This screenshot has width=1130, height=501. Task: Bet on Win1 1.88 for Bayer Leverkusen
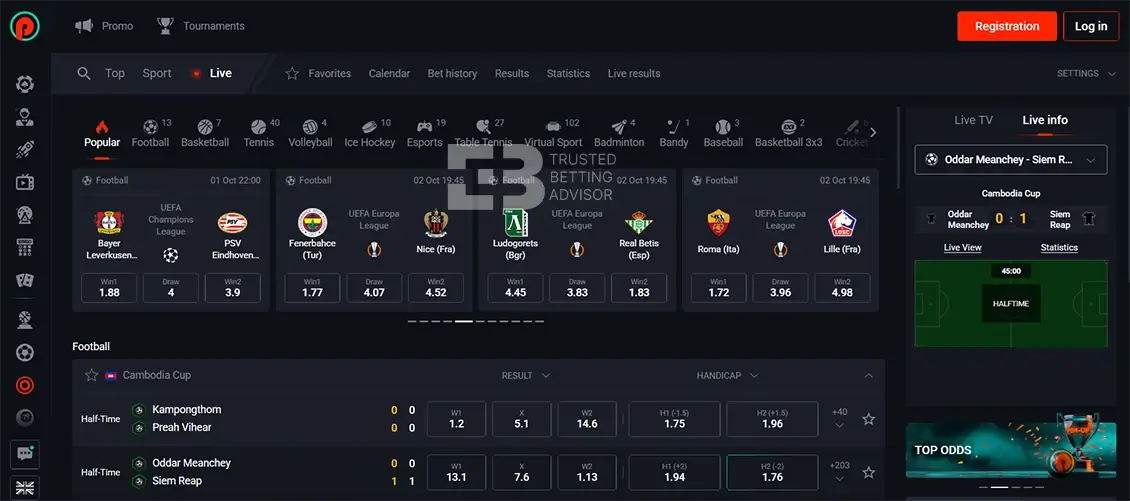[110, 288]
